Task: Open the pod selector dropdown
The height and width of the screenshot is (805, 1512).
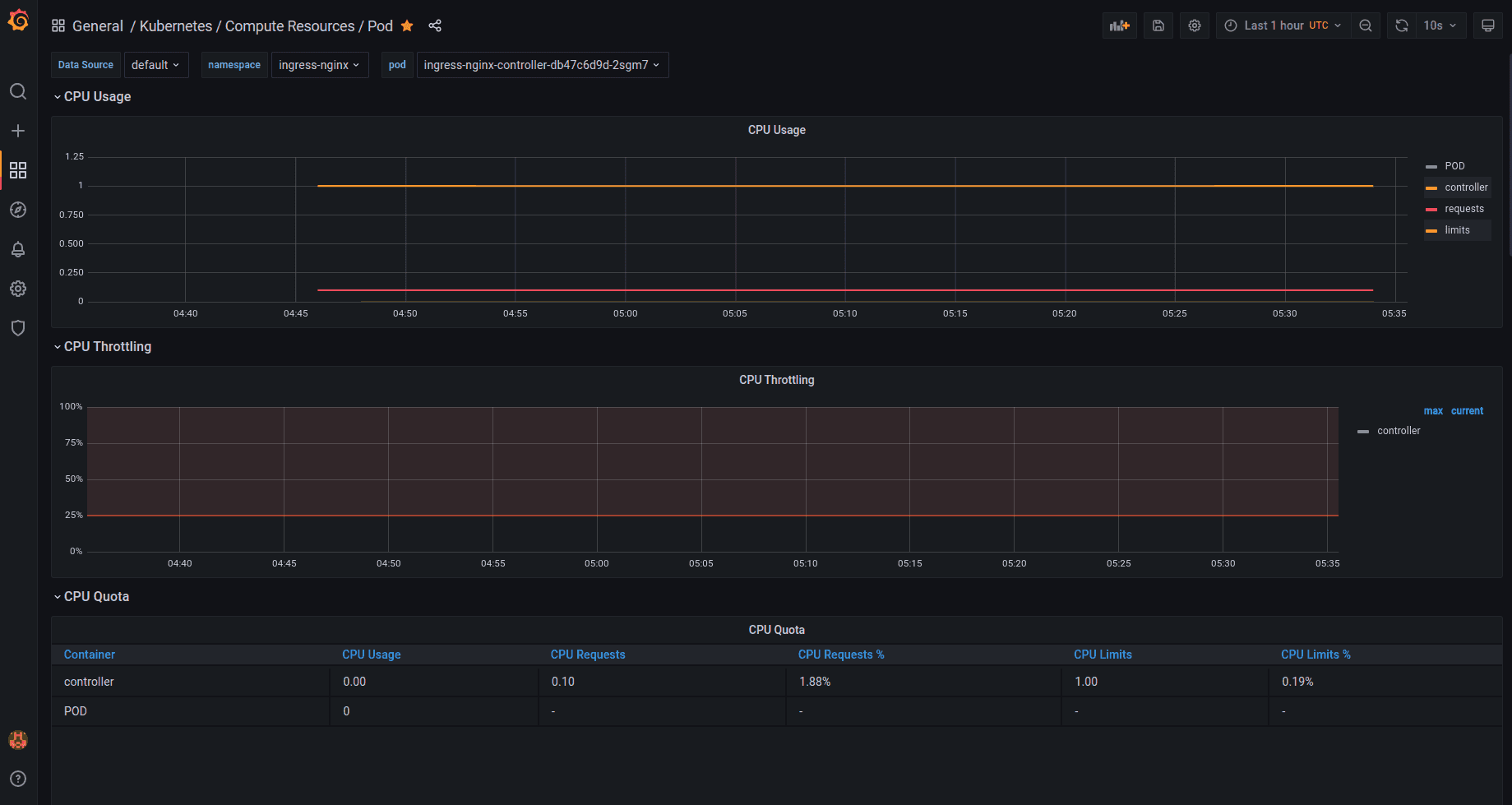Action: (x=542, y=65)
